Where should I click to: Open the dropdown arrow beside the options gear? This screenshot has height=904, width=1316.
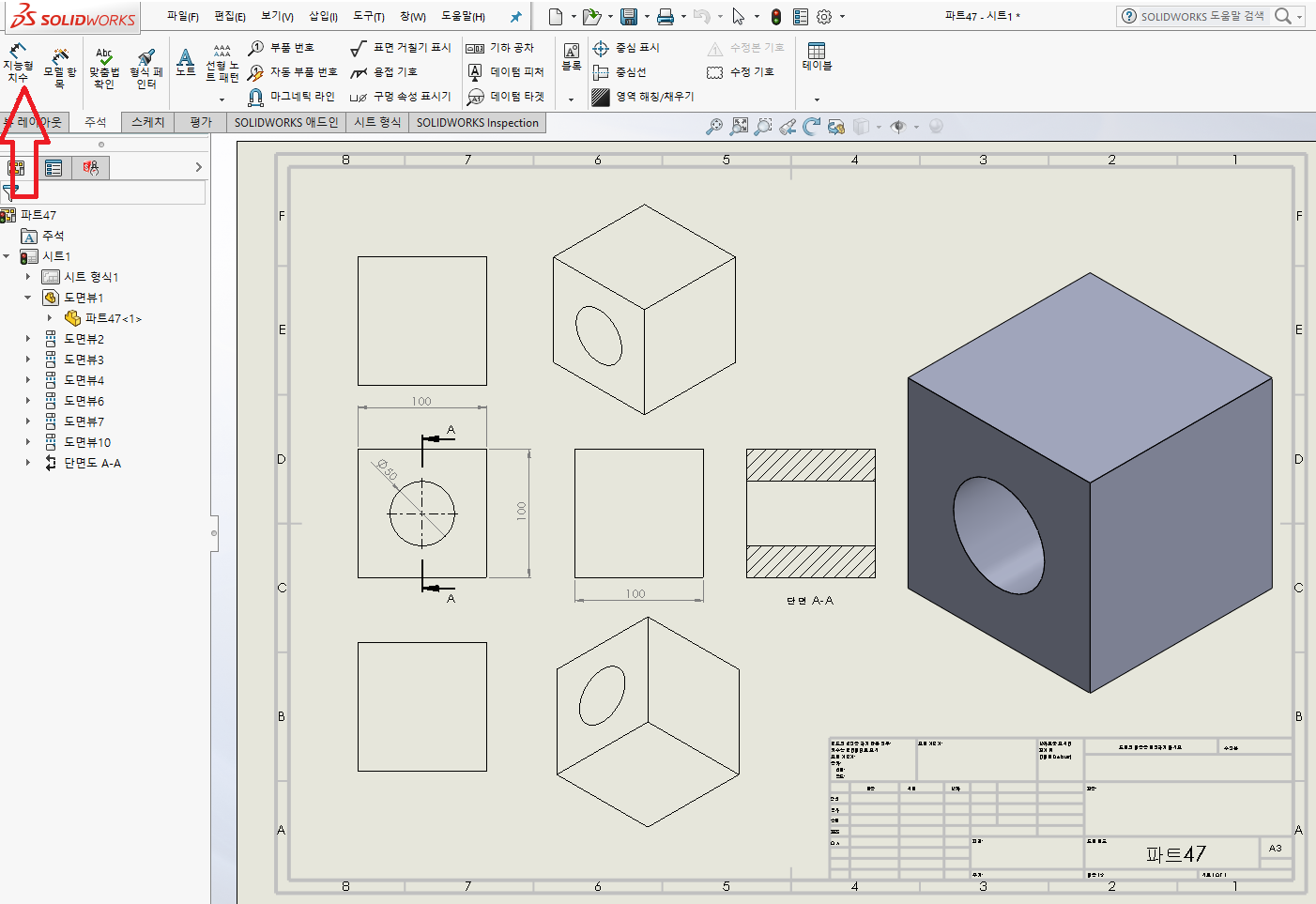[x=842, y=16]
